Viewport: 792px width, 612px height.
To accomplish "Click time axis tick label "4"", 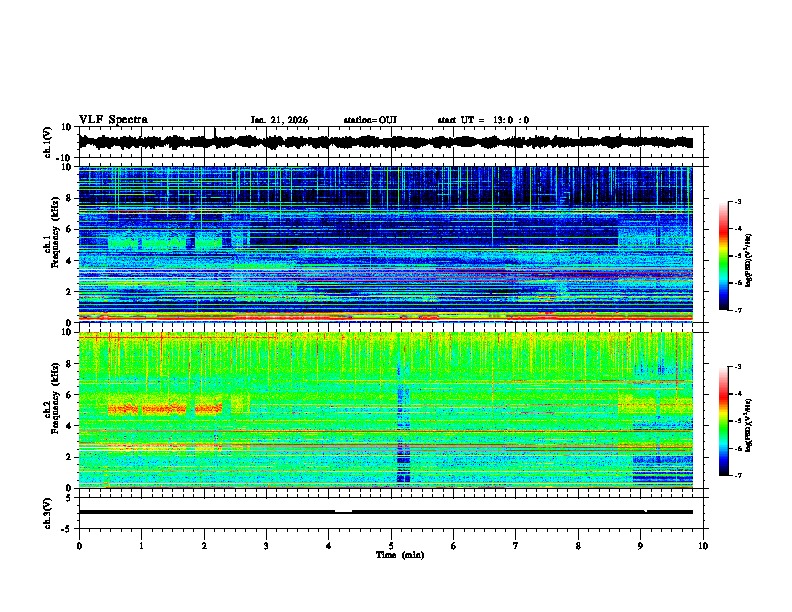I will [329, 546].
